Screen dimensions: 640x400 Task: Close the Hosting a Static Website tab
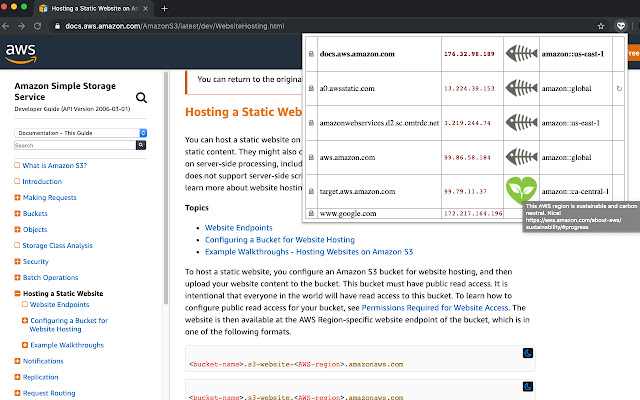tap(145, 8)
